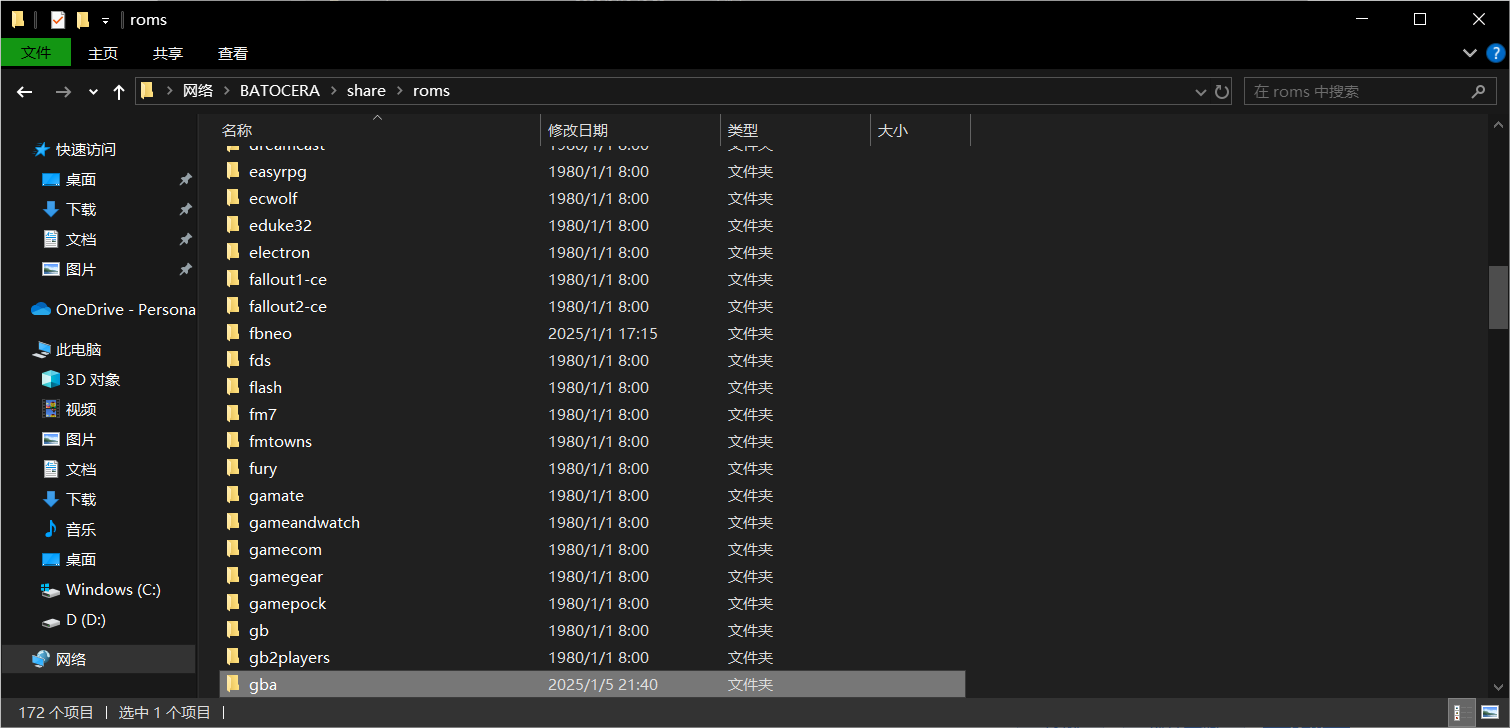This screenshot has height=728, width=1510.
Task: Select the fury folder name
Action: pyautogui.click(x=263, y=468)
